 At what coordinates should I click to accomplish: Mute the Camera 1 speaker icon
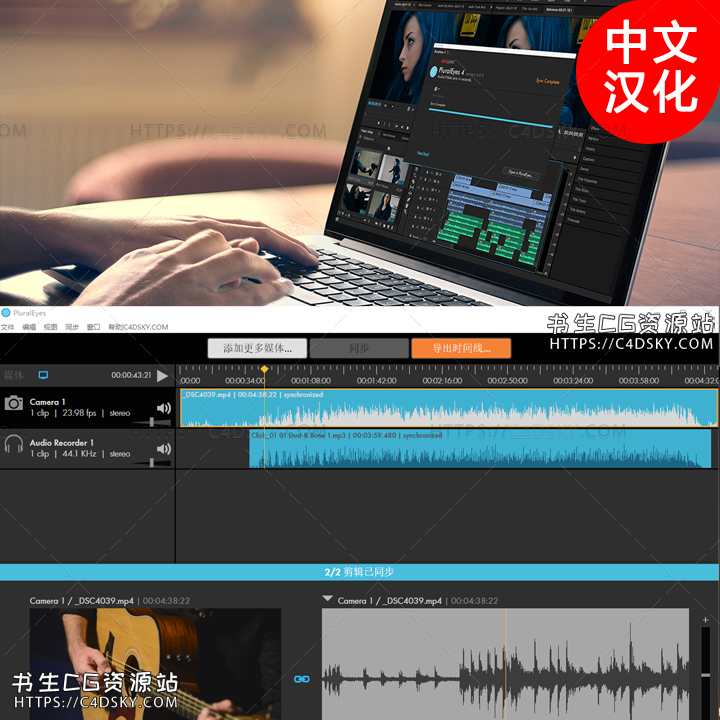(x=163, y=408)
